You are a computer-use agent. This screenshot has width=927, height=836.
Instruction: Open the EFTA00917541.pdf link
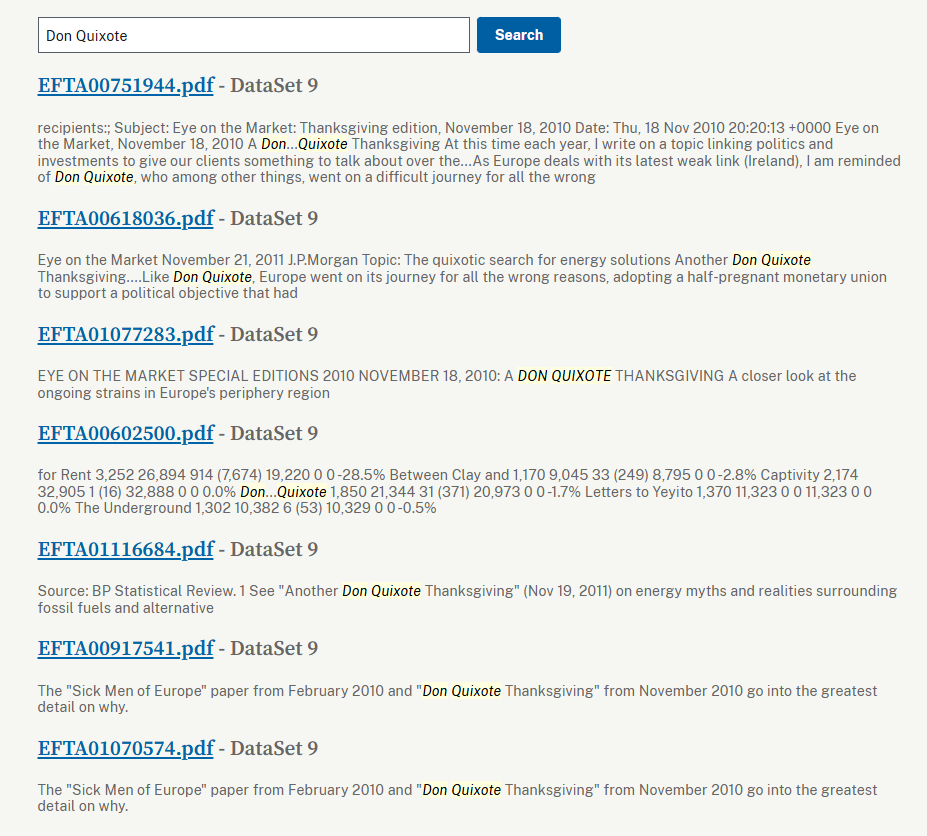pyautogui.click(x=125, y=649)
